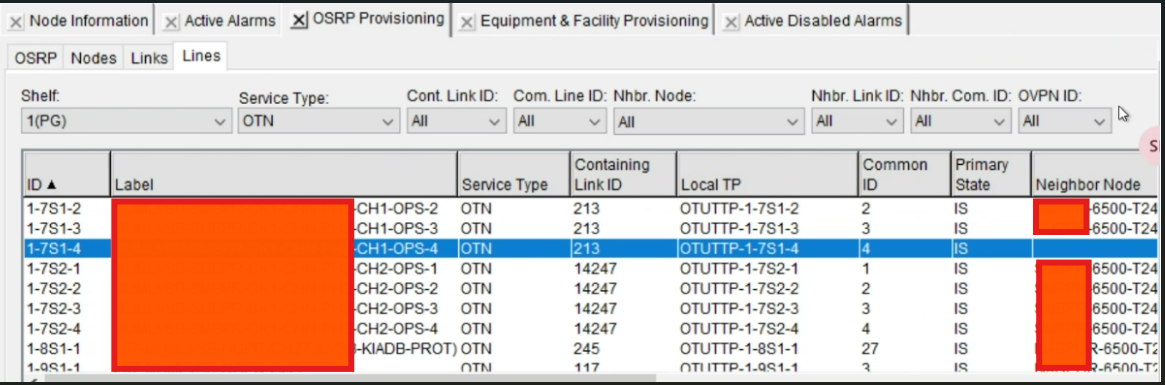Select row with ID 1-8S1-1
Viewport: 1165px width, 385px height.
pos(590,349)
